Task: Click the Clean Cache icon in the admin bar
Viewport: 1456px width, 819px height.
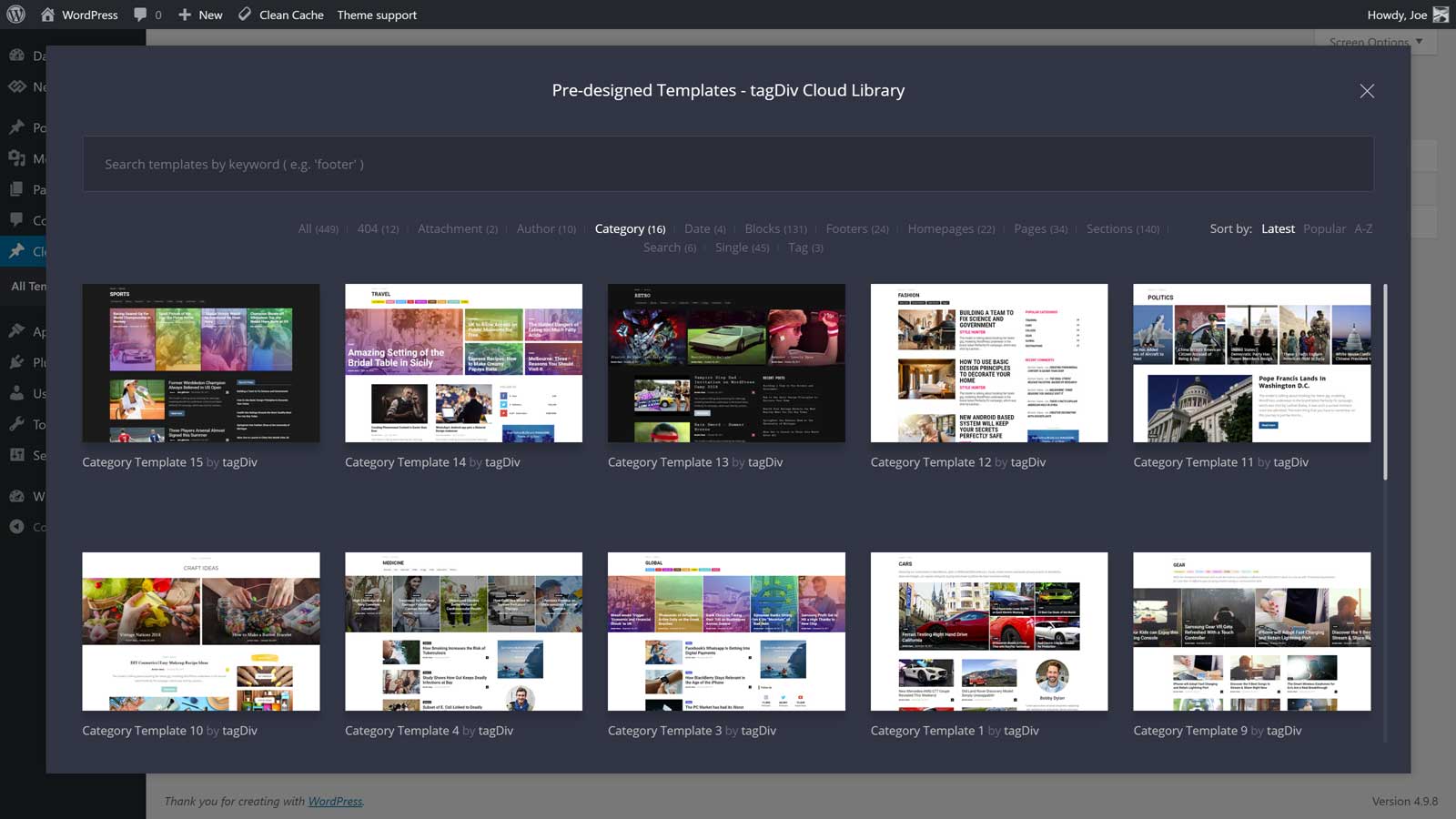Action: coord(245,15)
